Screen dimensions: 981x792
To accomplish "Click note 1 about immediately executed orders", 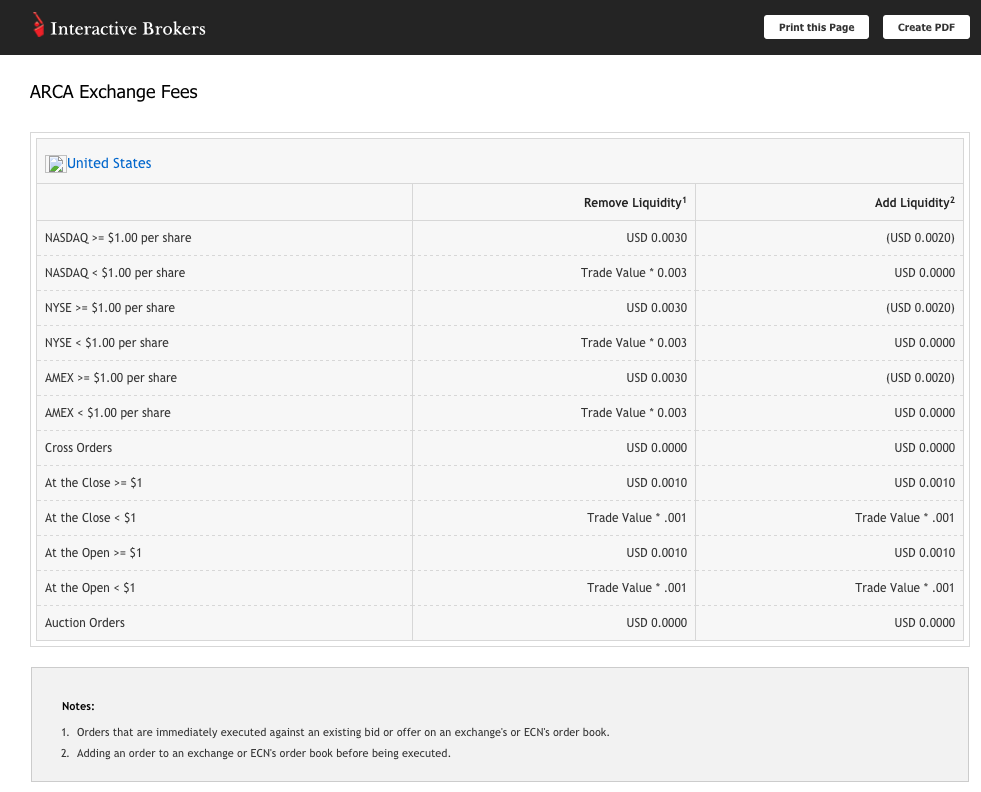I will (342, 732).
